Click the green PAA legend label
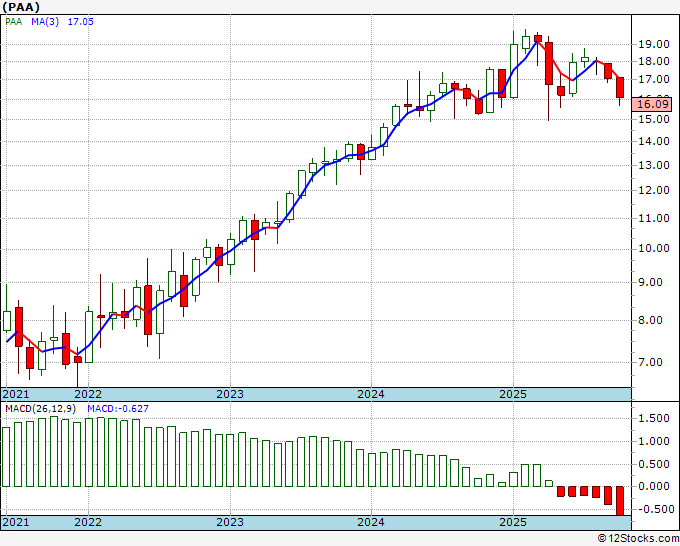680x546 pixels. tap(13, 22)
